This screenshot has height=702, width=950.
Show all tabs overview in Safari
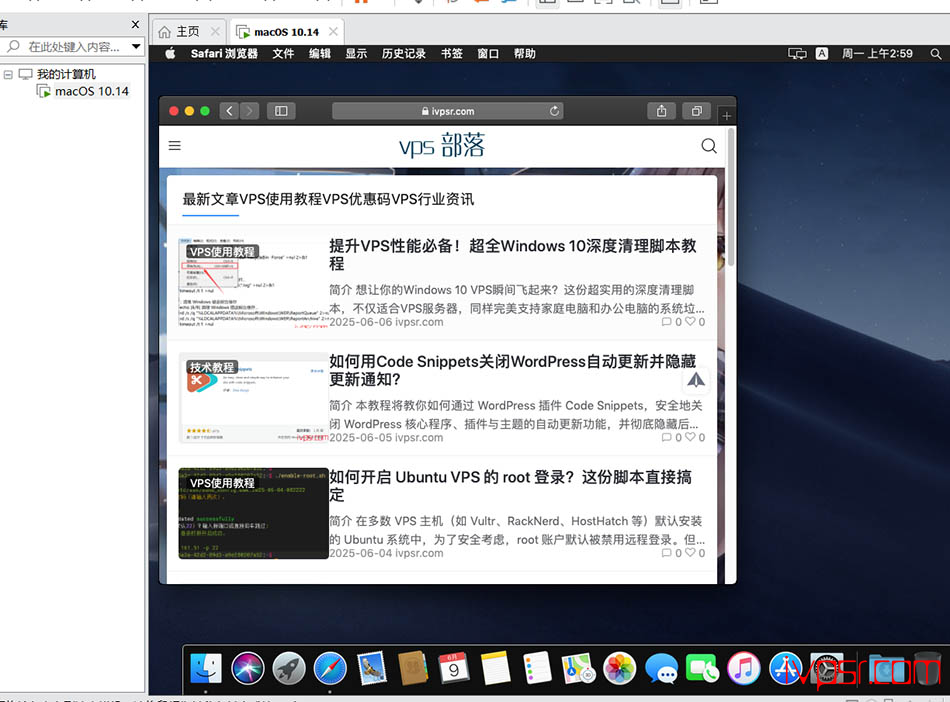coord(697,111)
